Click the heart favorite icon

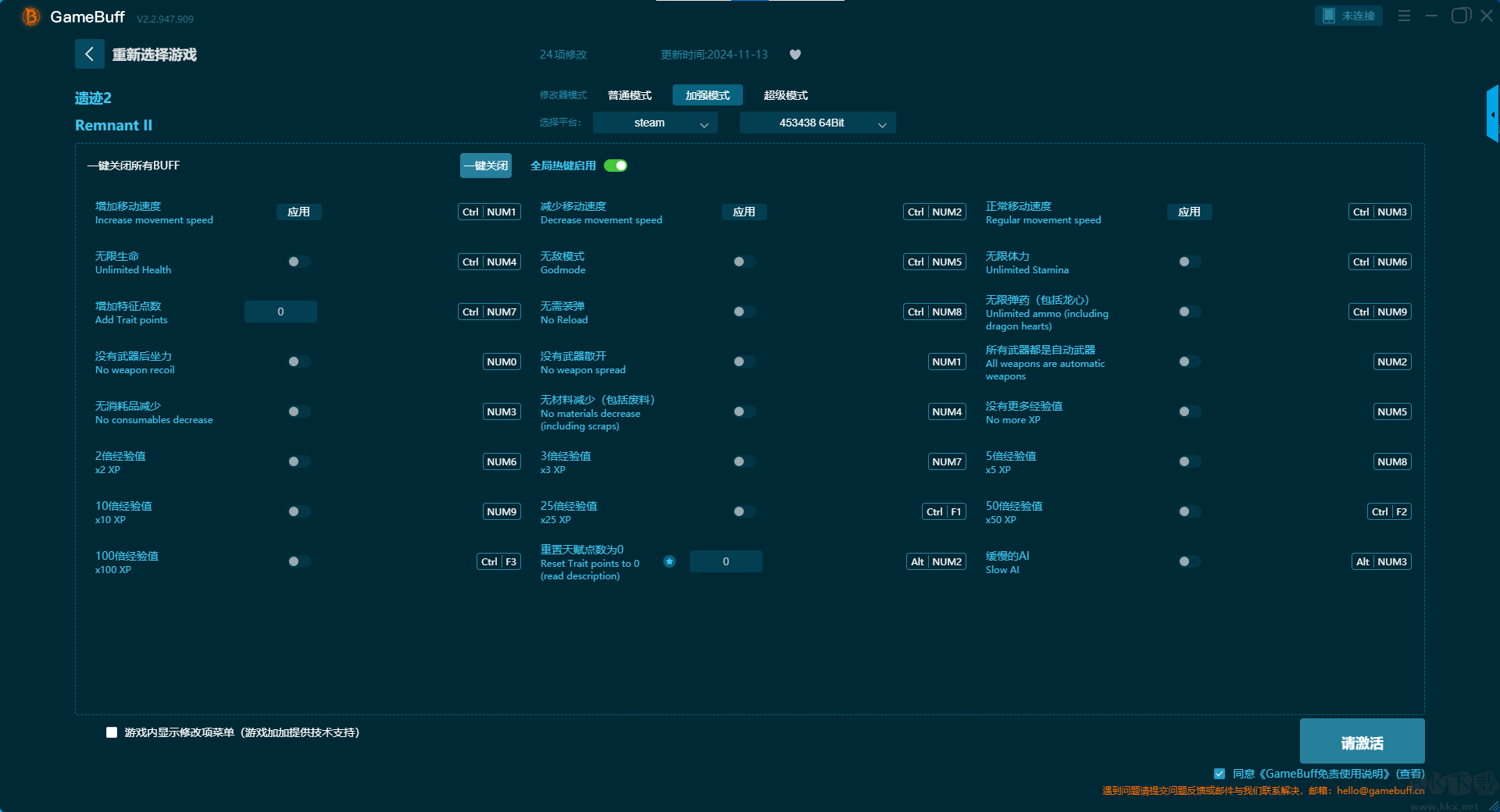(795, 55)
